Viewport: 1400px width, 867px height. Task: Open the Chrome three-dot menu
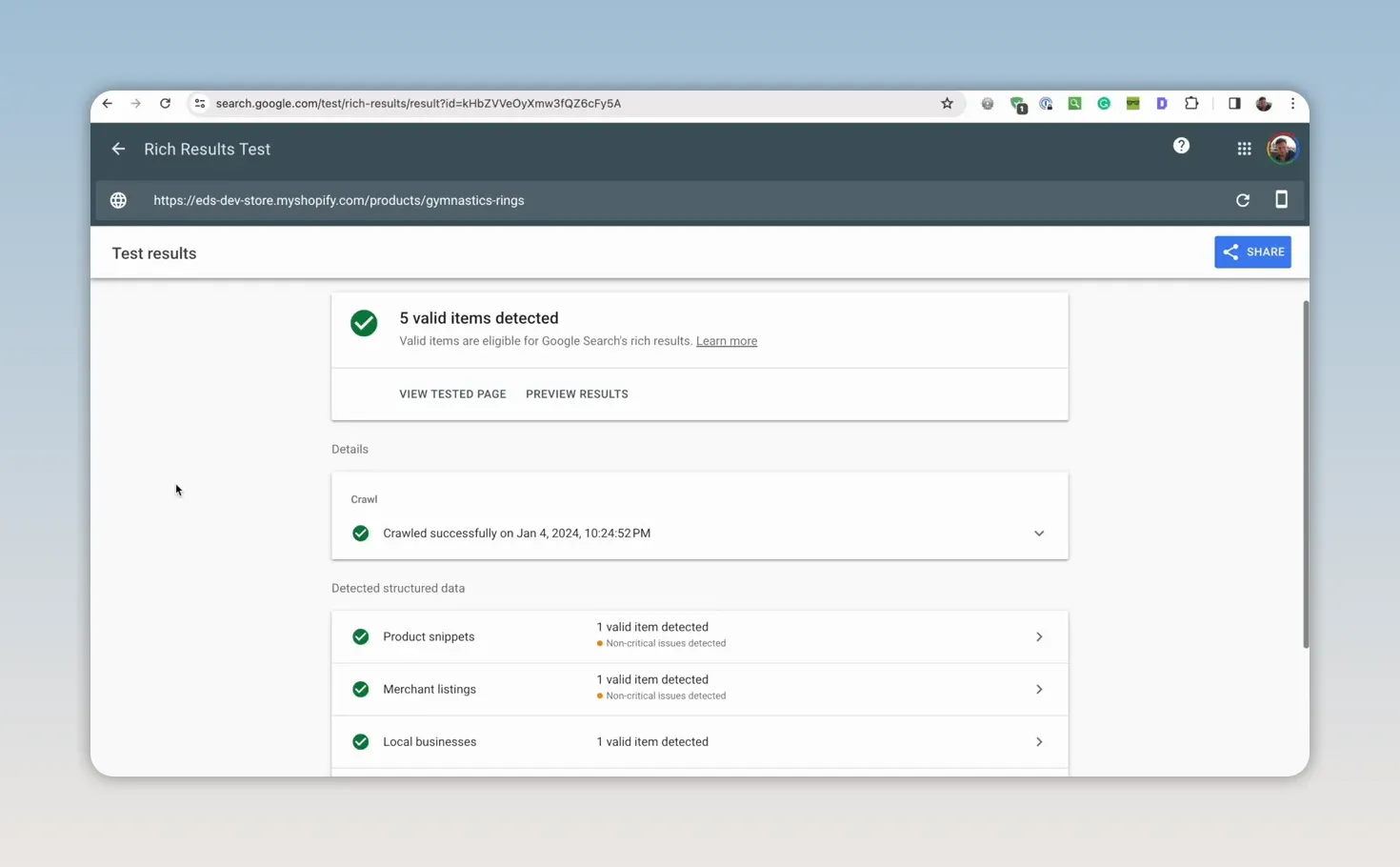[x=1292, y=104]
